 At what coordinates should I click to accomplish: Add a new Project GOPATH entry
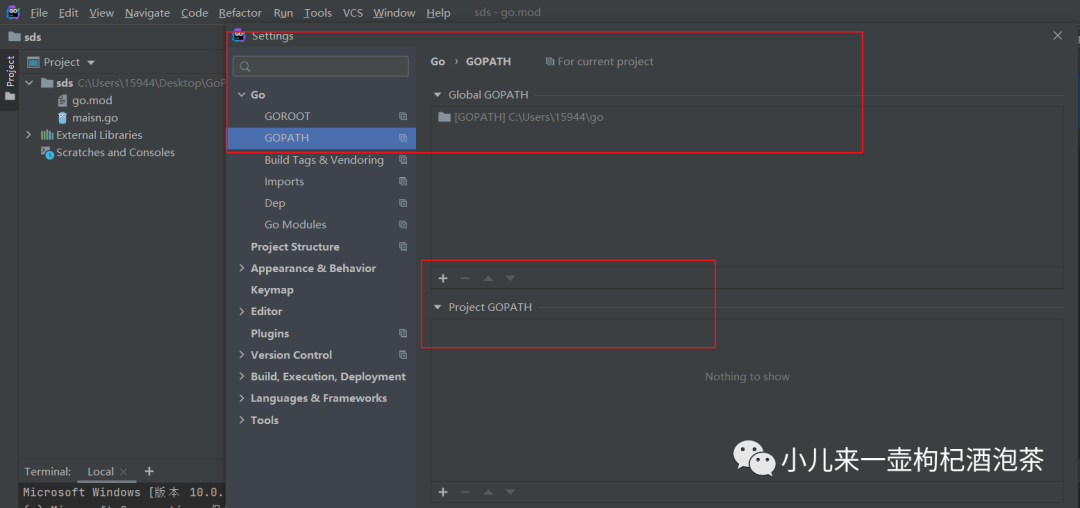coord(443,492)
